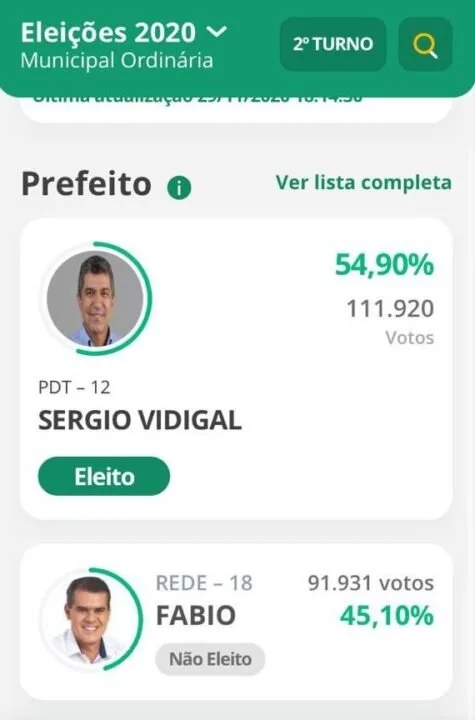Viewport: 475px width, 720px height.
Task: Click the Prefeito section heading
Action: tap(86, 184)
